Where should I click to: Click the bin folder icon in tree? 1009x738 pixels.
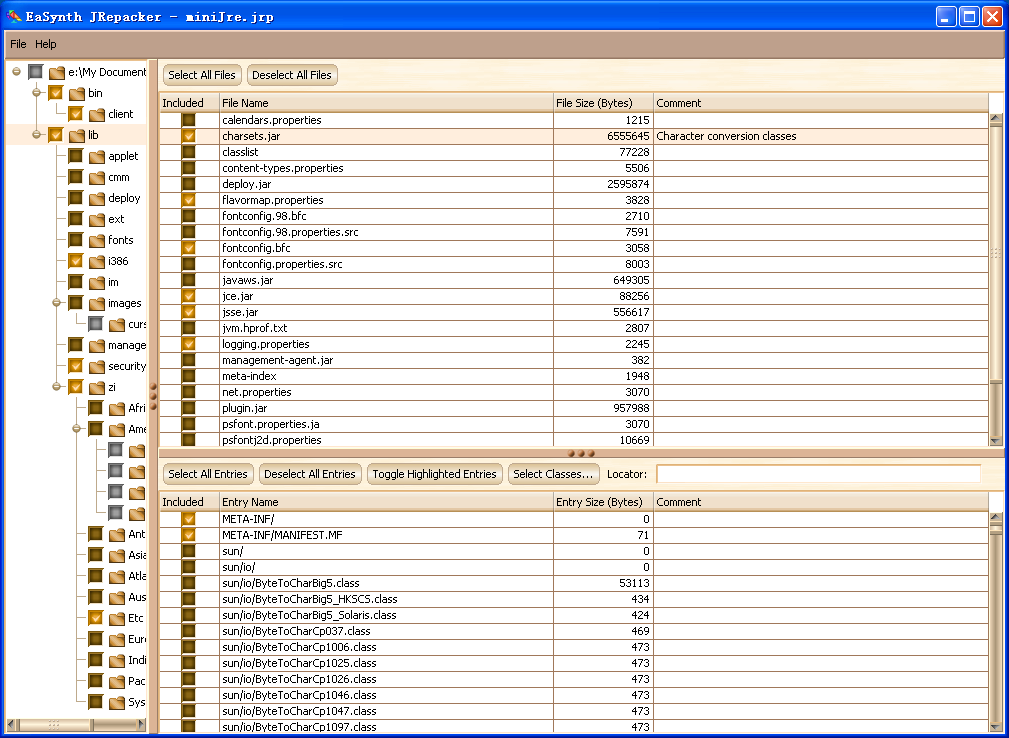(77, 93)
